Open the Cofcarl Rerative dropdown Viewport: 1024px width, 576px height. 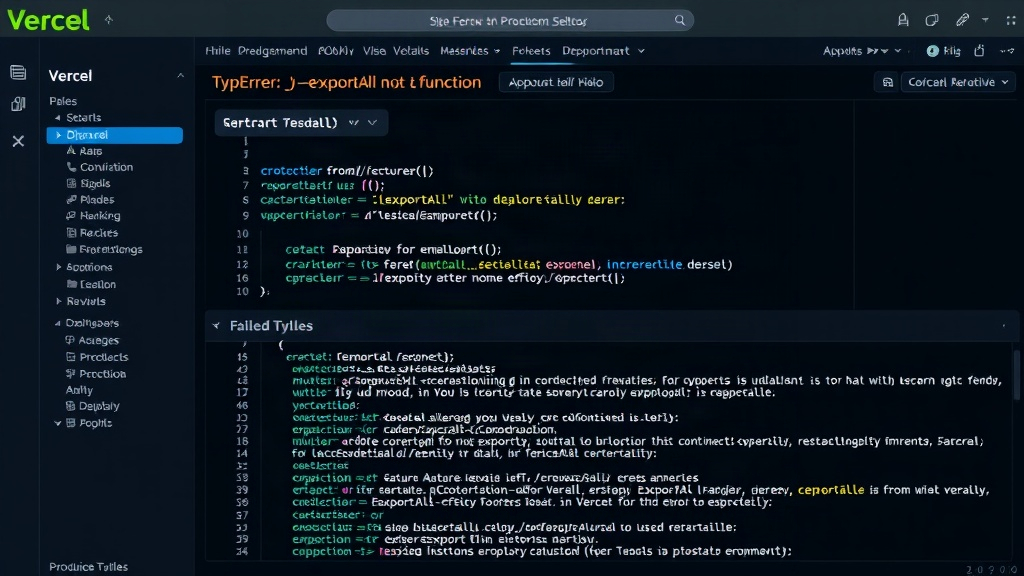(x=957, y=82)
